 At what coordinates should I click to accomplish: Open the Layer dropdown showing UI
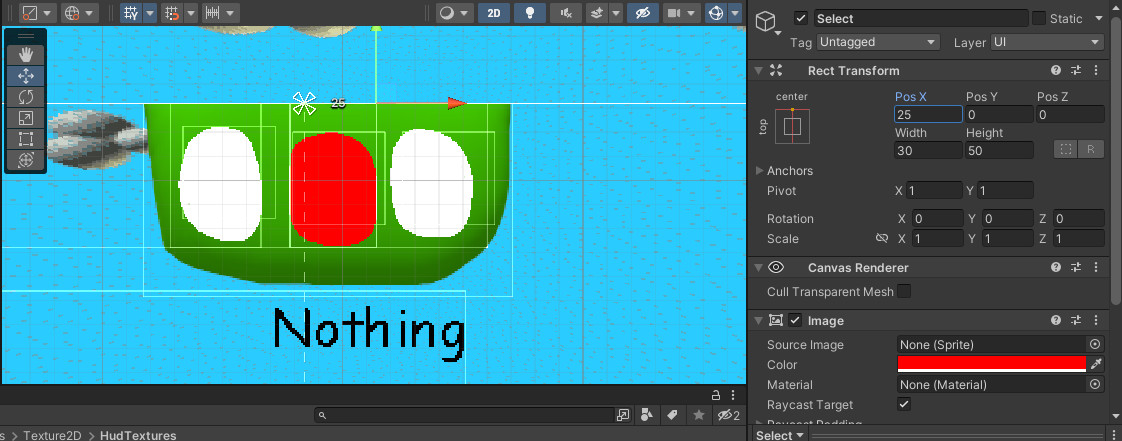point(1046,42)
